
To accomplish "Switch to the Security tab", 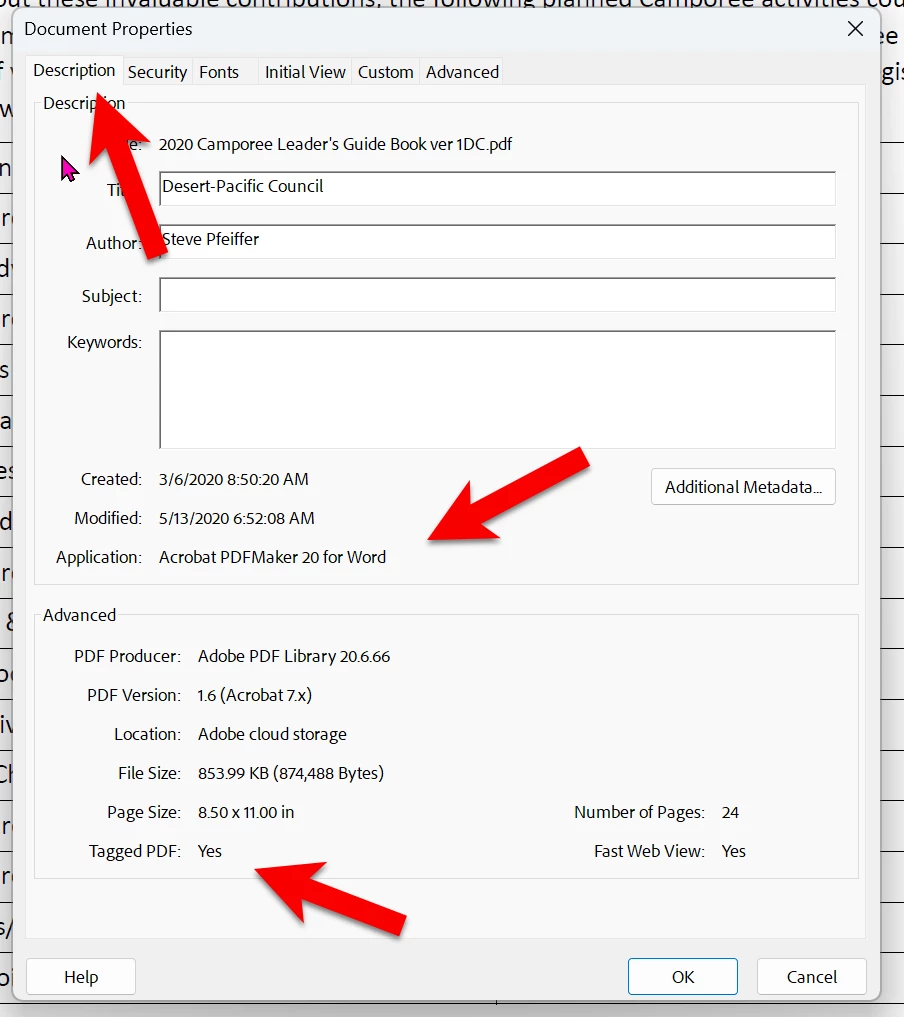I will point(157,72).
